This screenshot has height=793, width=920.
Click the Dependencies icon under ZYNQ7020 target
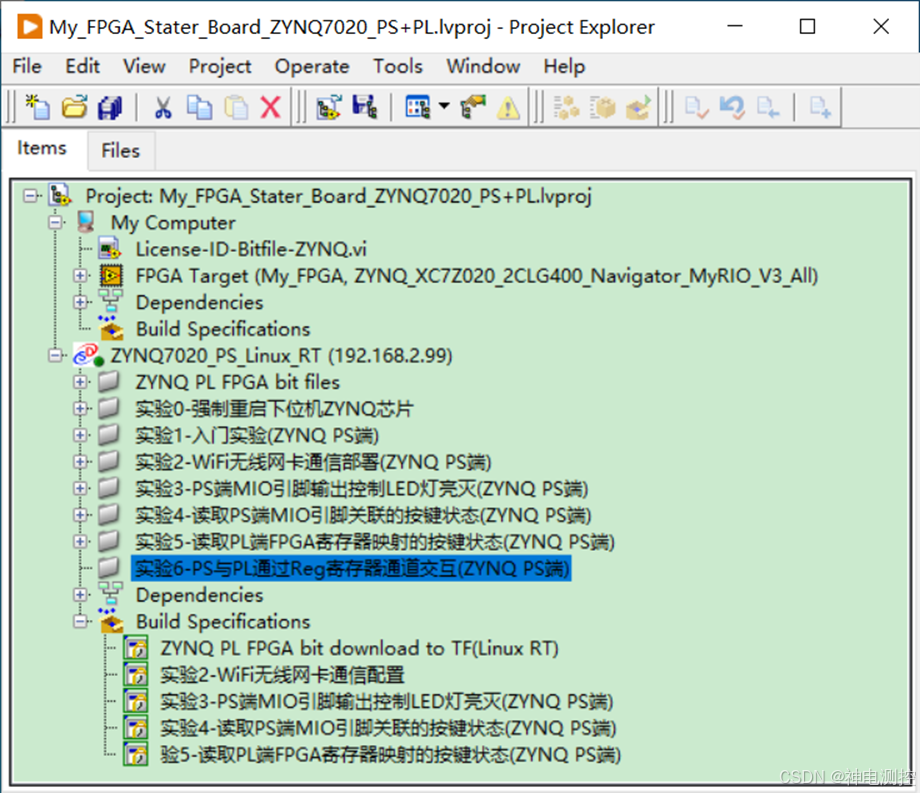[x=110, y=594]
